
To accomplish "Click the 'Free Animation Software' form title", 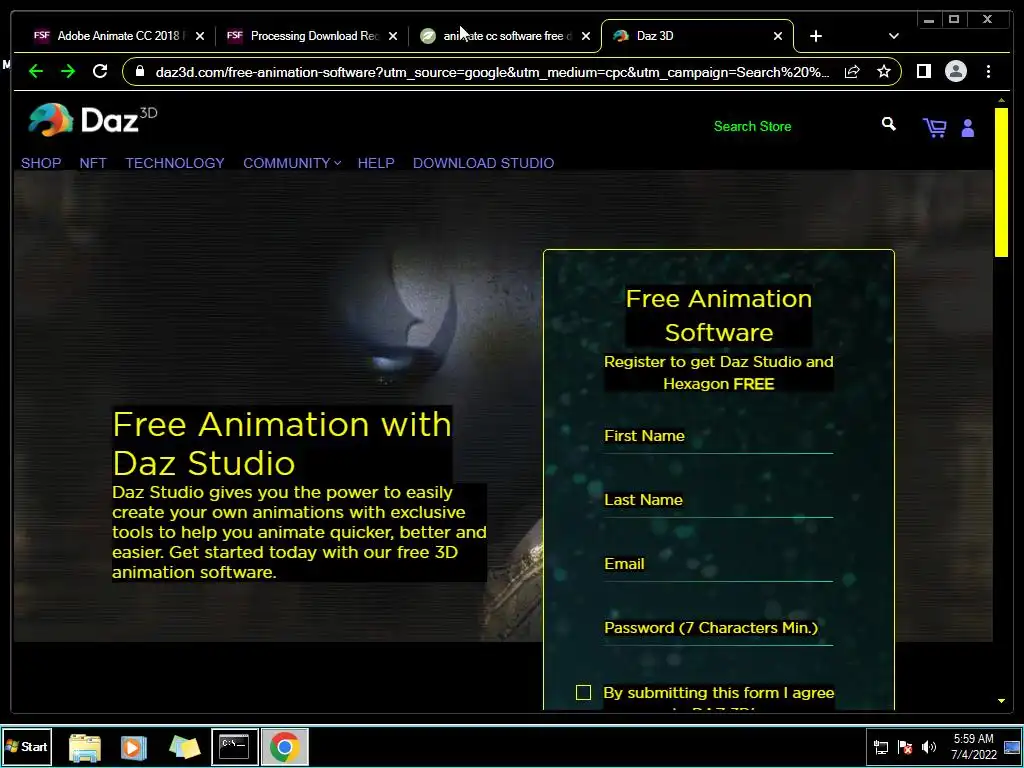I will [x=718, y=315].
